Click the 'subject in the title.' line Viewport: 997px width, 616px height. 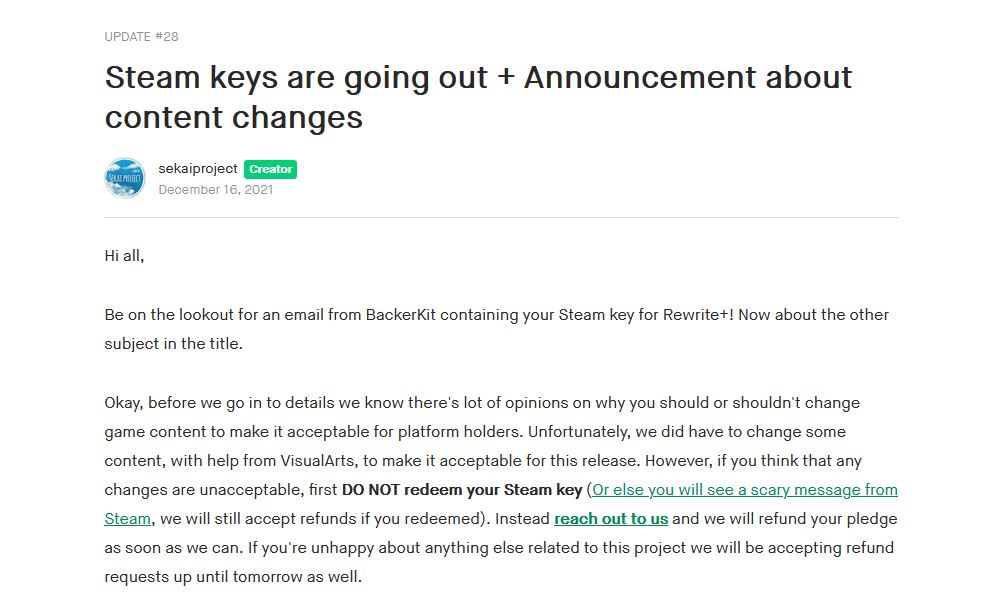coord(173,344)
